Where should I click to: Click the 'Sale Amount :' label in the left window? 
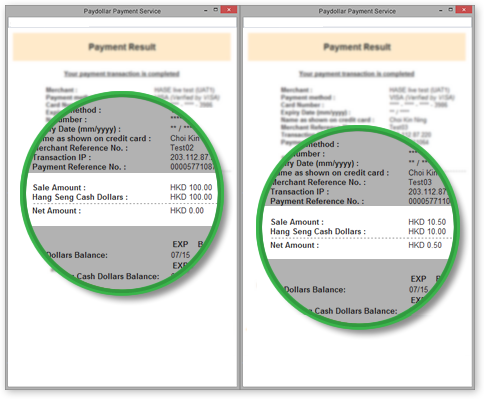[59, 187]
